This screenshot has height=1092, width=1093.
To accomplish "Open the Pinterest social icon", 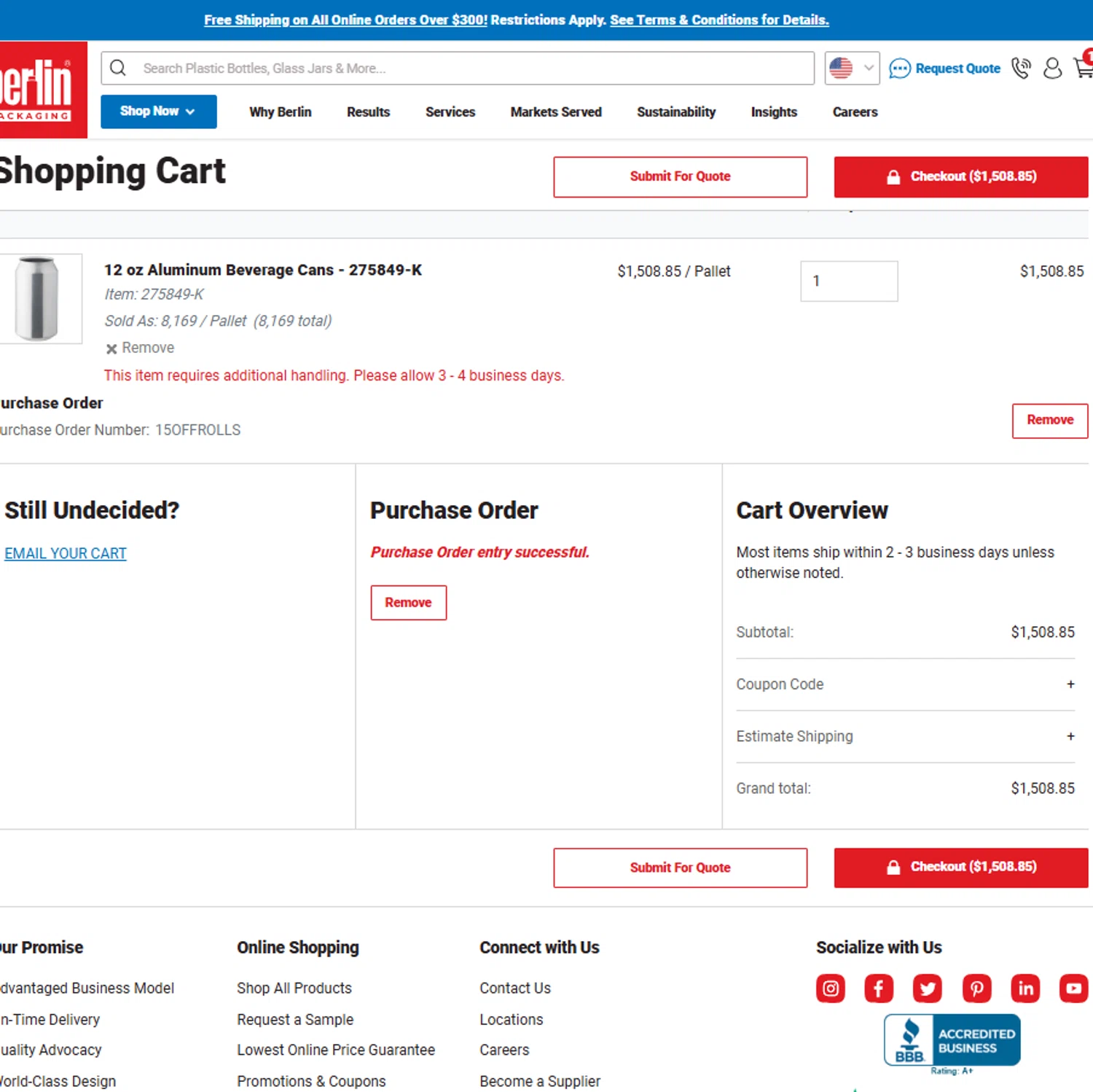I will 977,988.
